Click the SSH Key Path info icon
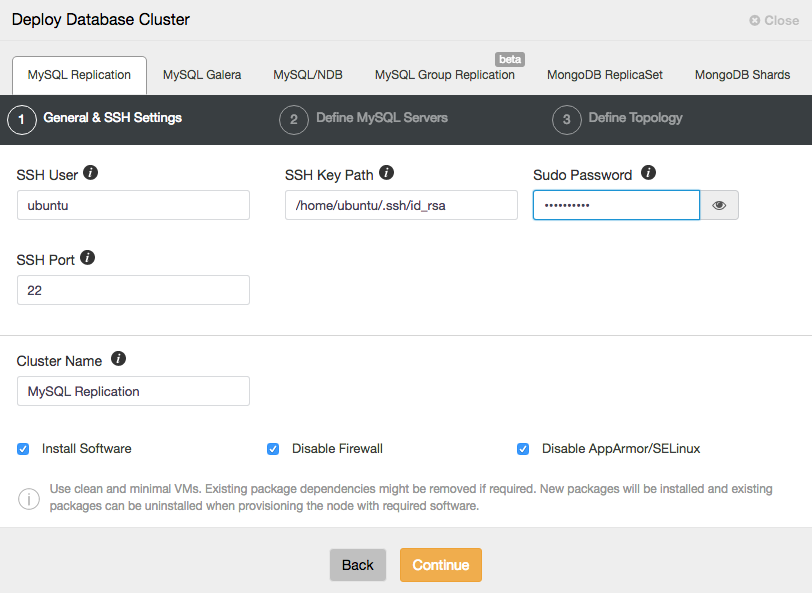Screen dimensions: 812x593 click(x=386, y=172)
